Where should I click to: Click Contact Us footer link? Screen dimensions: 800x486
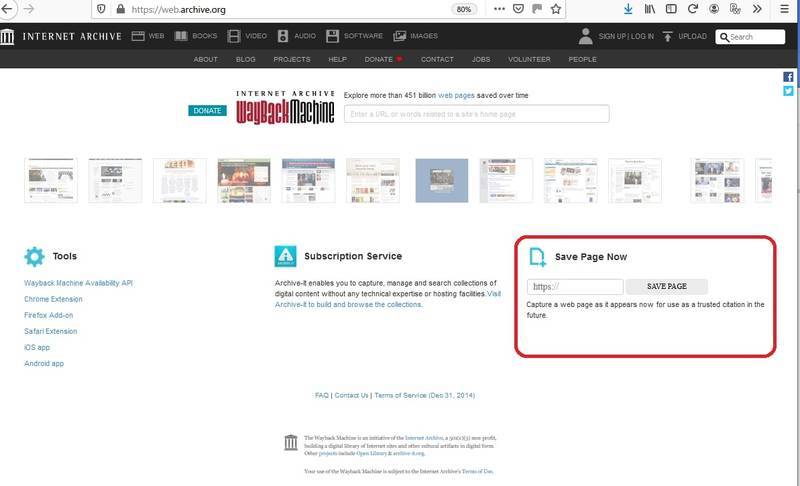click(x=352, y=395)
